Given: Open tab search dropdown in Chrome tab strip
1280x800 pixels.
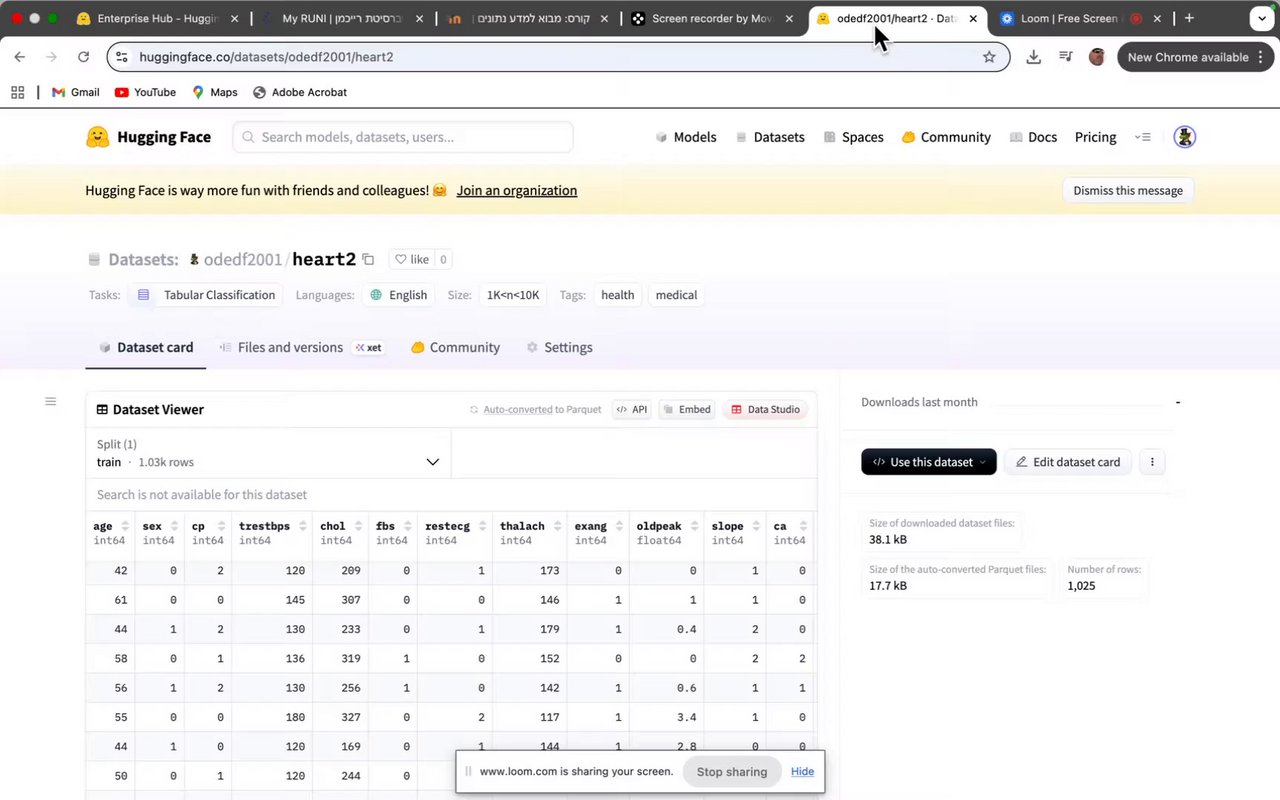Looking at the screenshot, I should coord(1260,18).
